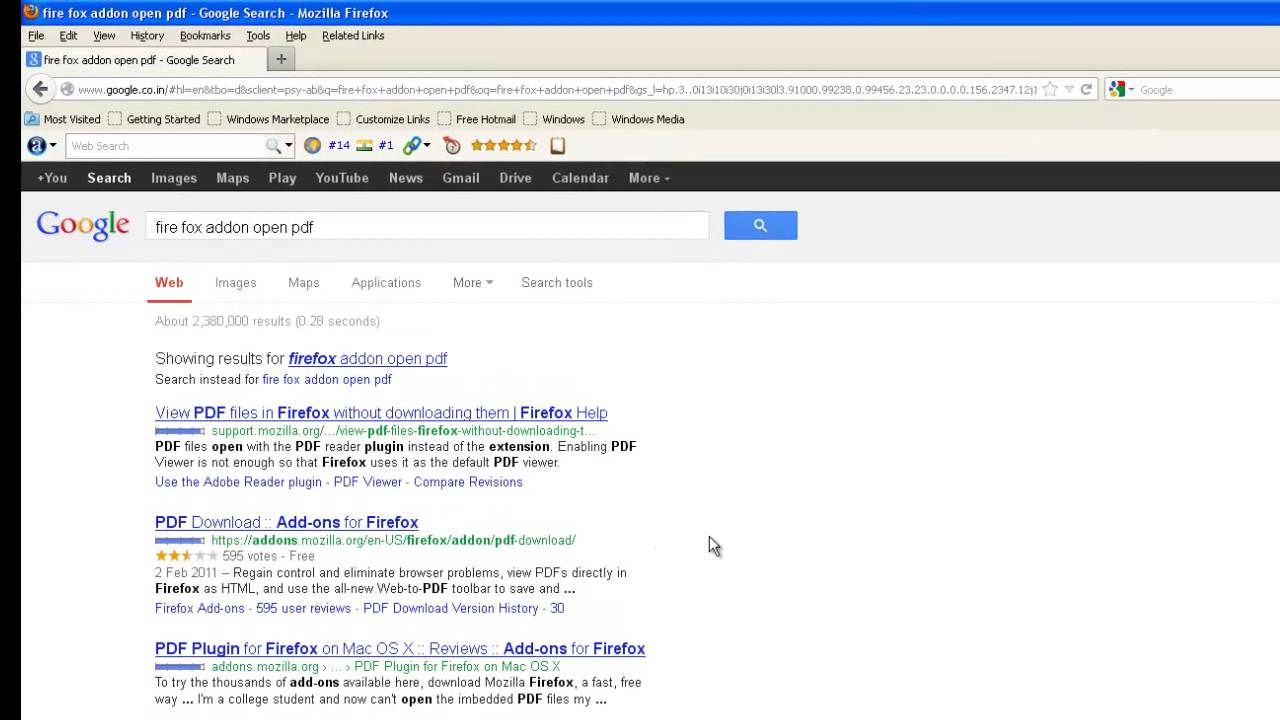Open Search tools options

(x=557, y=283)
